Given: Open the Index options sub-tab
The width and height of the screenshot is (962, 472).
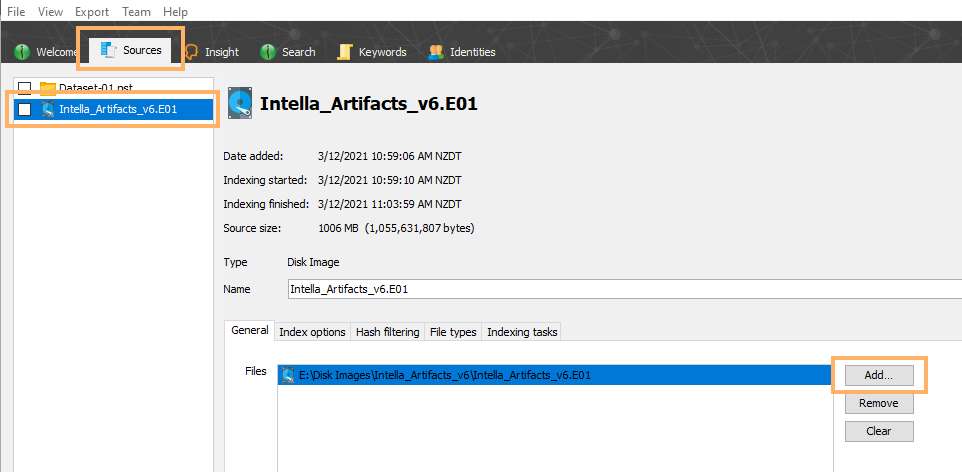Looking at the screenshot, I should (312, 331).
